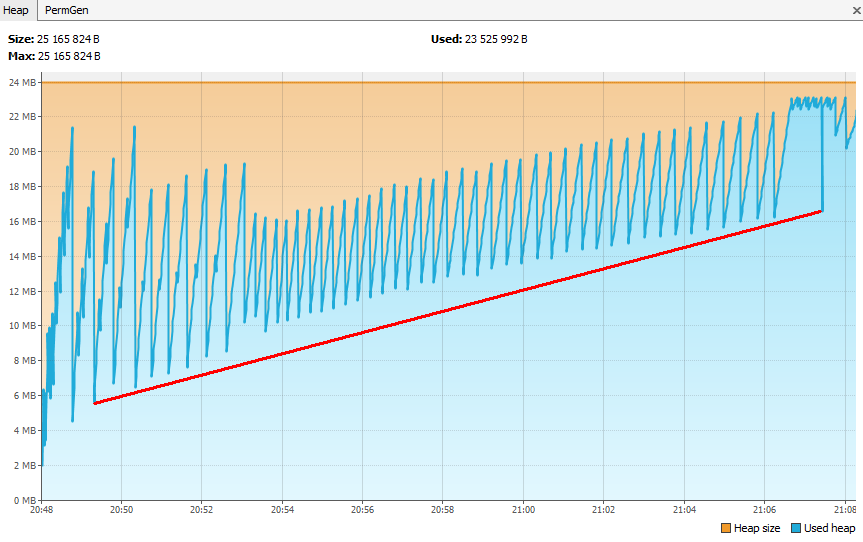Click the 12 MB y-axis label
Viewport: 863px width, 542px height.
(23, 291)
